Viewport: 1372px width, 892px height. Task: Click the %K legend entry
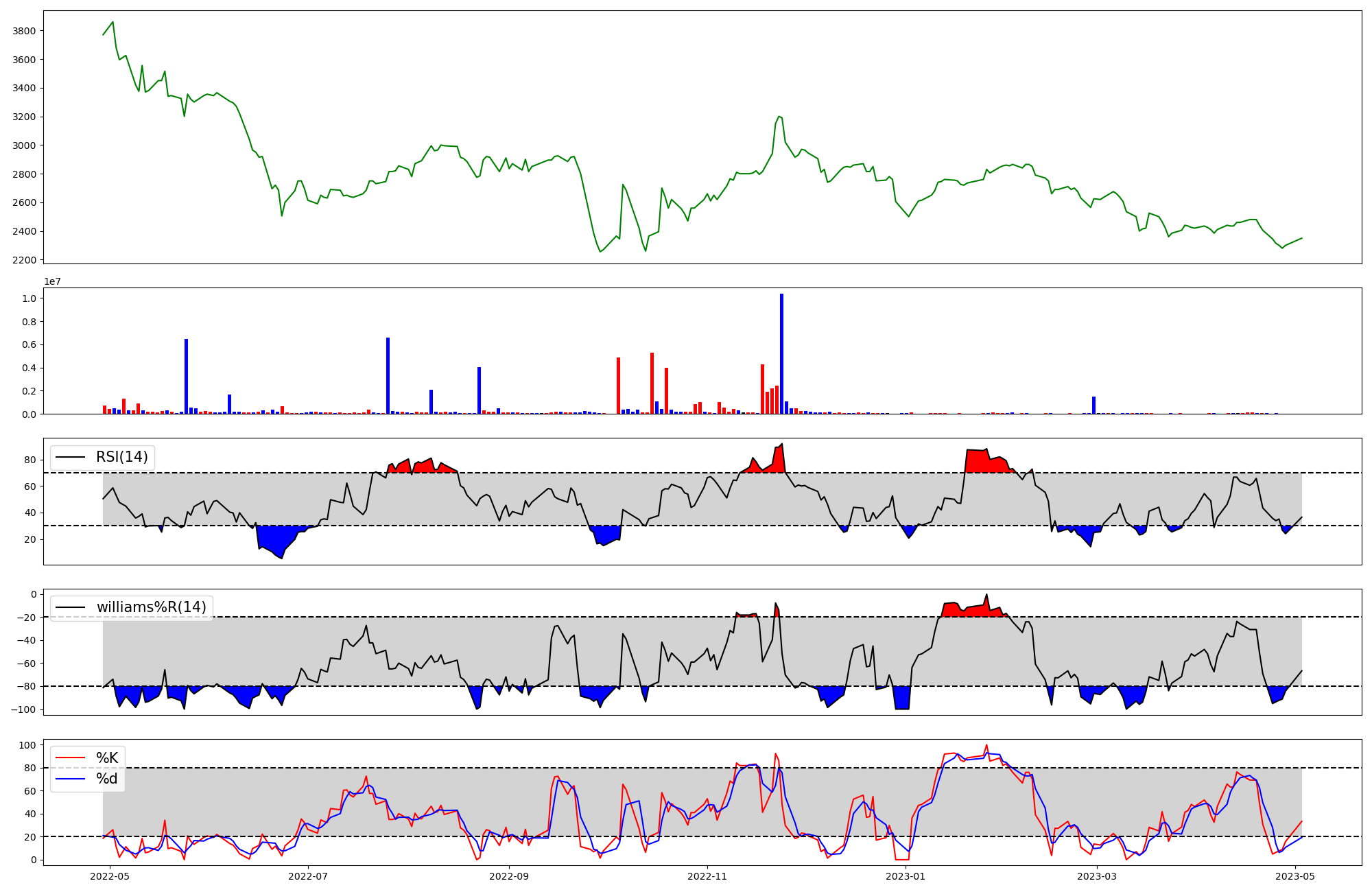coord(107,758)
